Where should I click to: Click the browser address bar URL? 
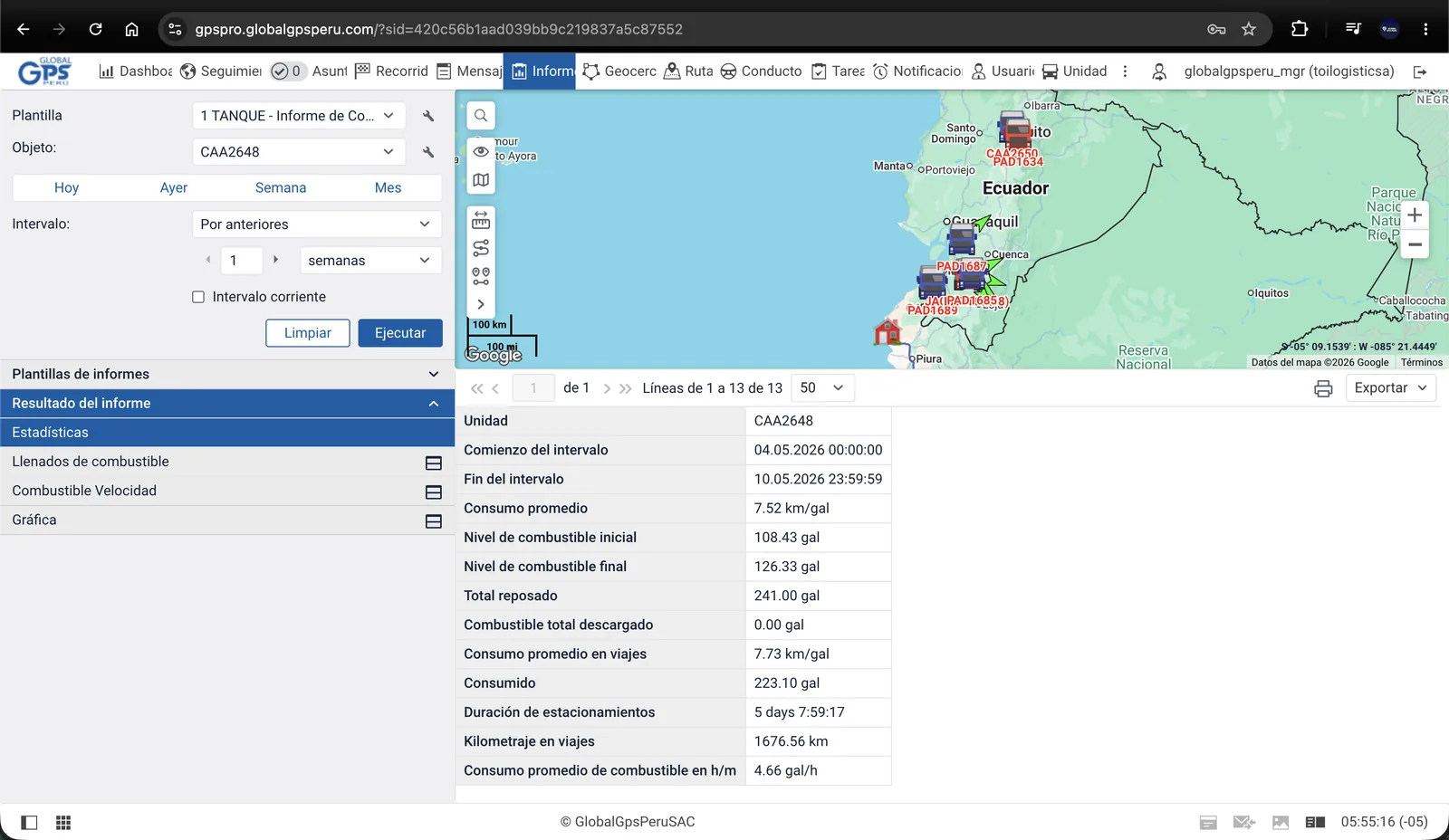[438, 29]
